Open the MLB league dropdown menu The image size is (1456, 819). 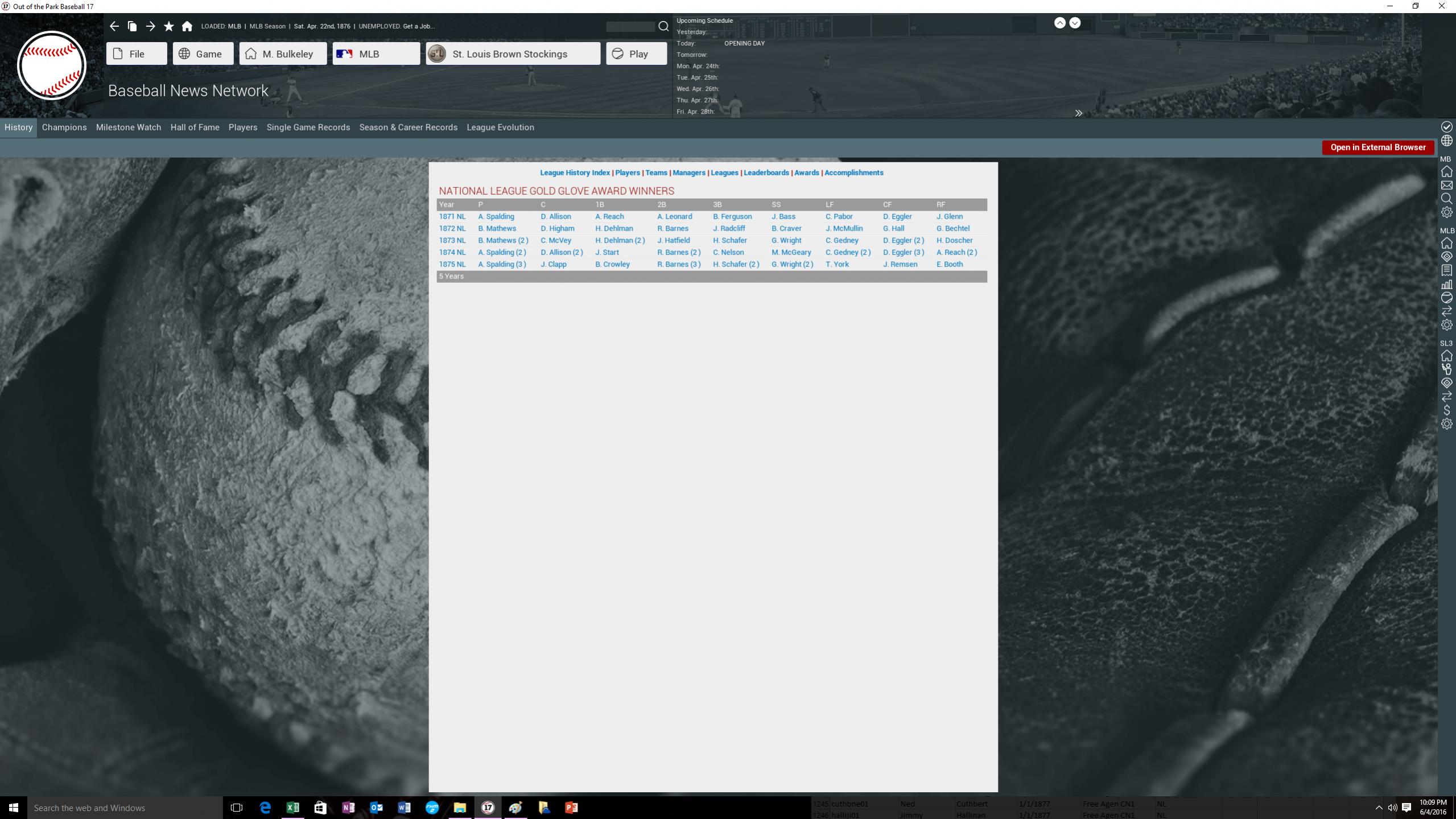coord(376,53)
